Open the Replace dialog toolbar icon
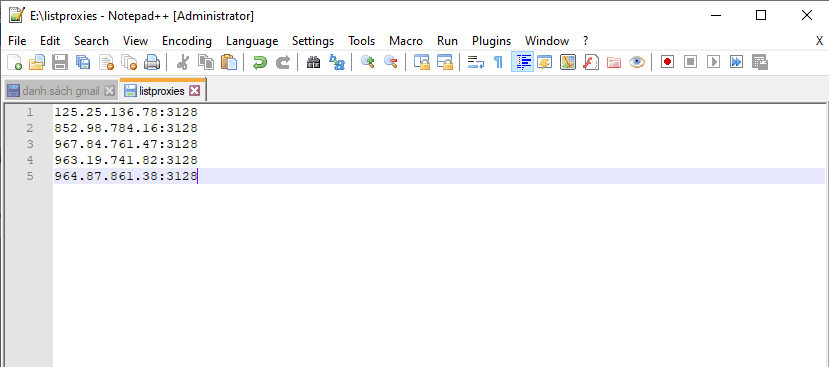Screen dimensions: 829x367 click(x=337, y=62)
